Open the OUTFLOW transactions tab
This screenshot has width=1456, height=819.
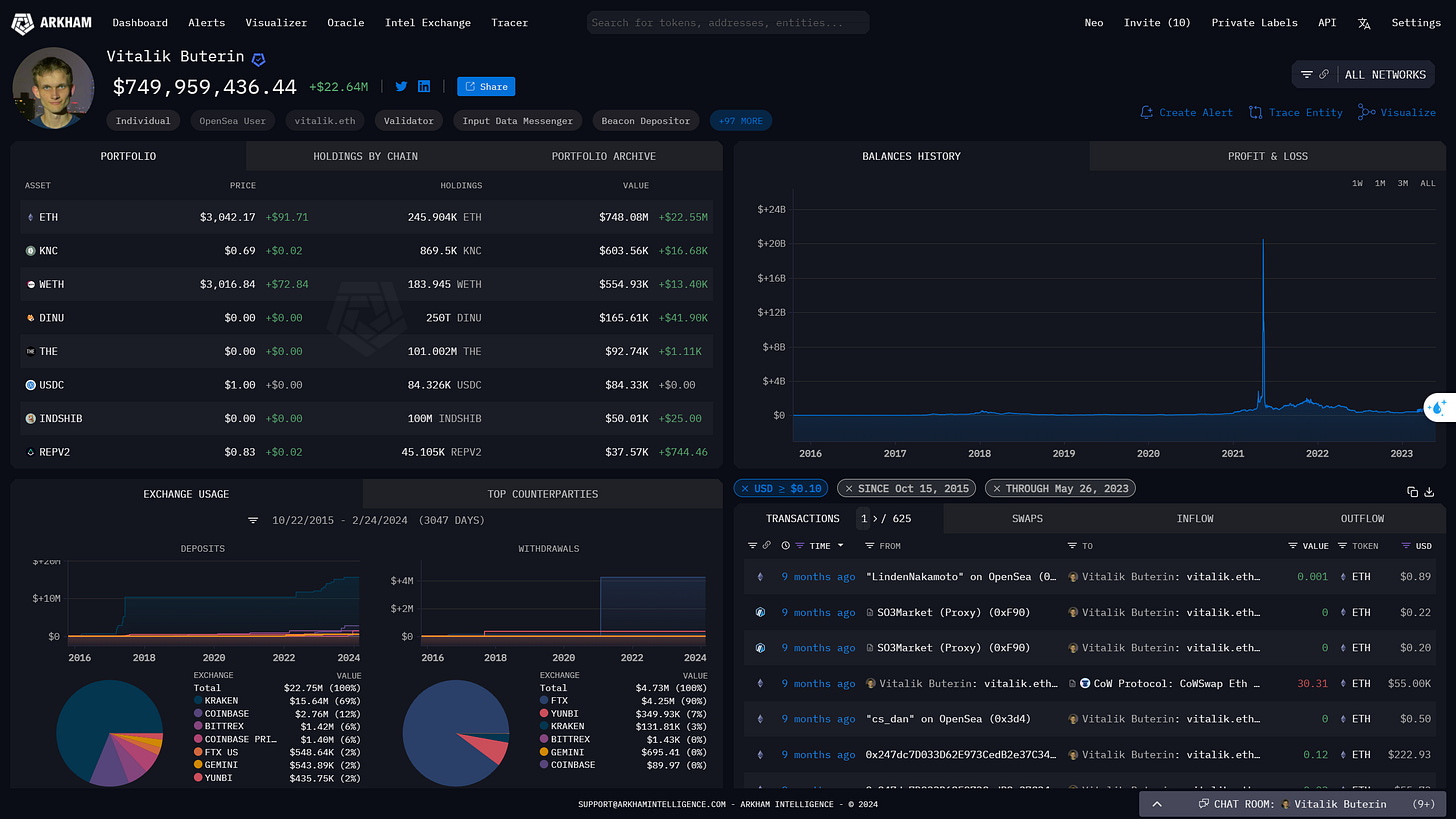(1362, 519)
